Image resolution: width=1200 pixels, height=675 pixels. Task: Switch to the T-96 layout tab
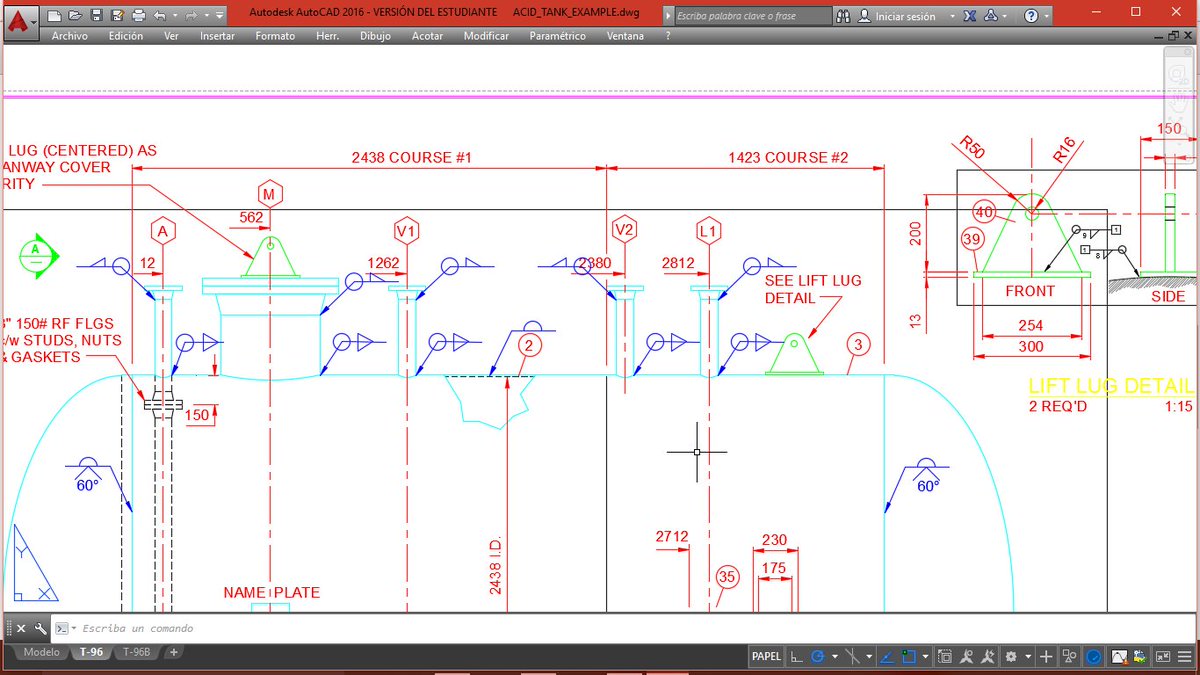point(92,652)
